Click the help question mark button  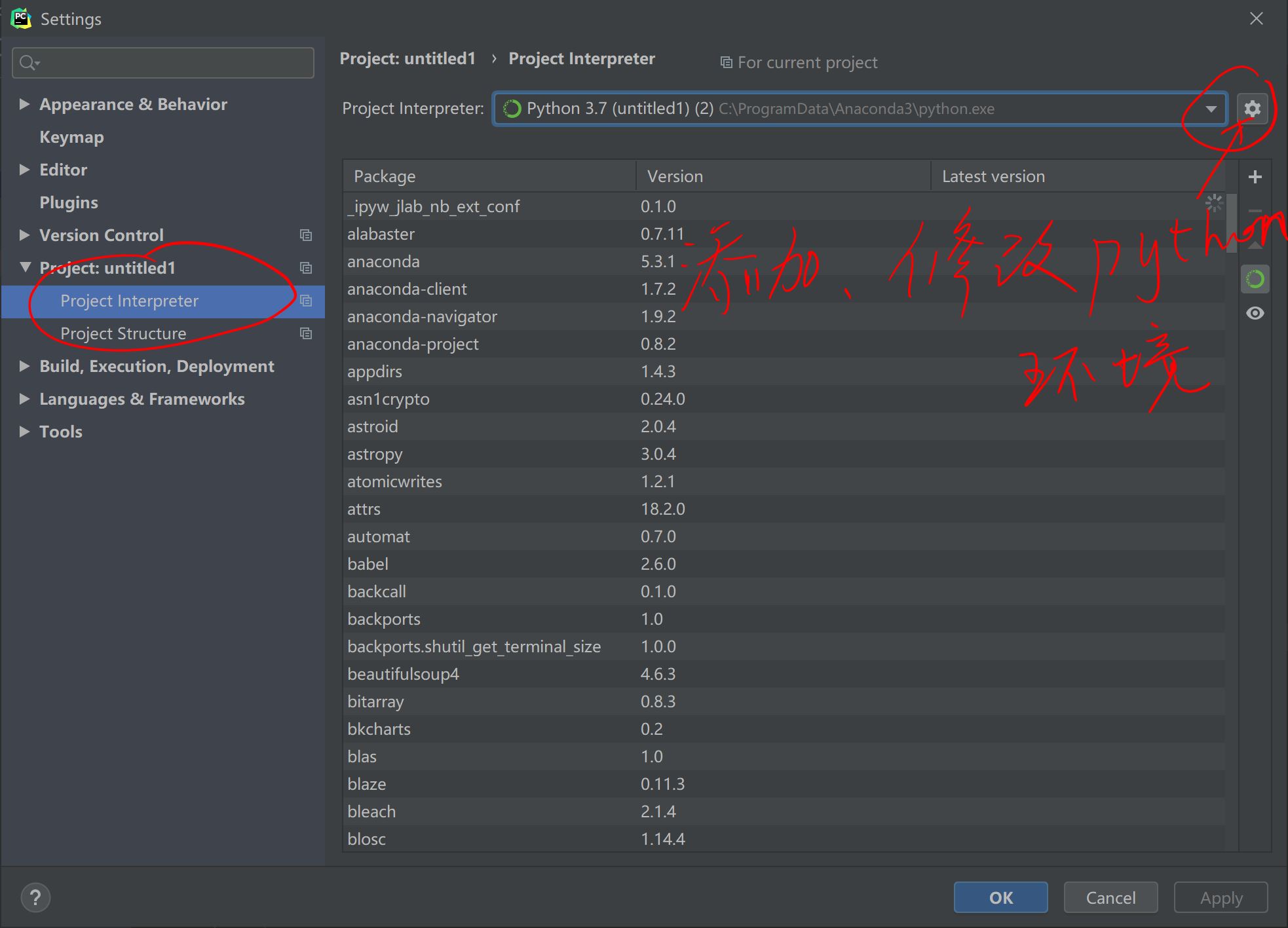tap(35, 897)
